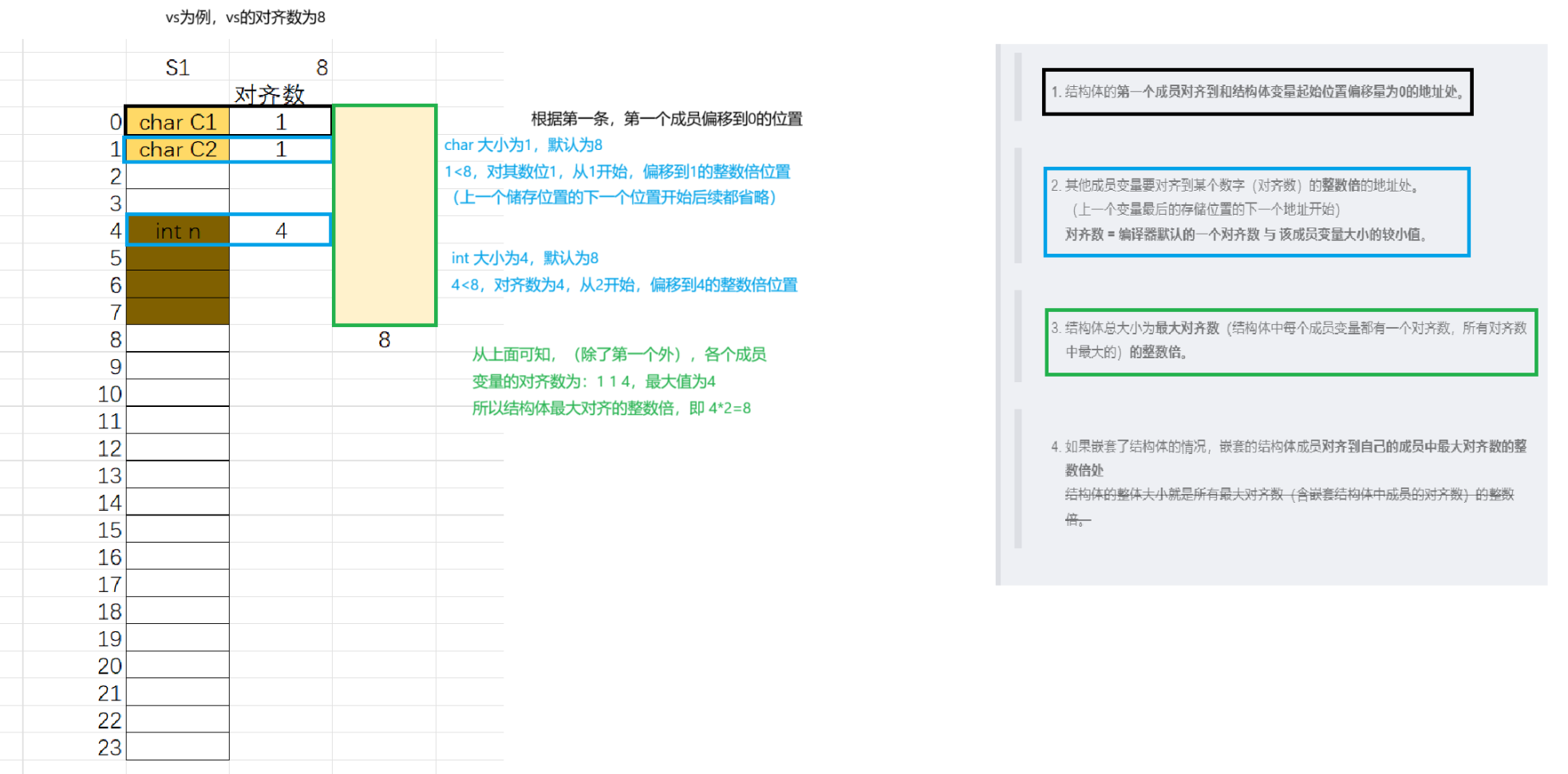This screenshot has height=774, width=1568.
Task: Select the "char C2" cell
Action: [x=177, y=149]
